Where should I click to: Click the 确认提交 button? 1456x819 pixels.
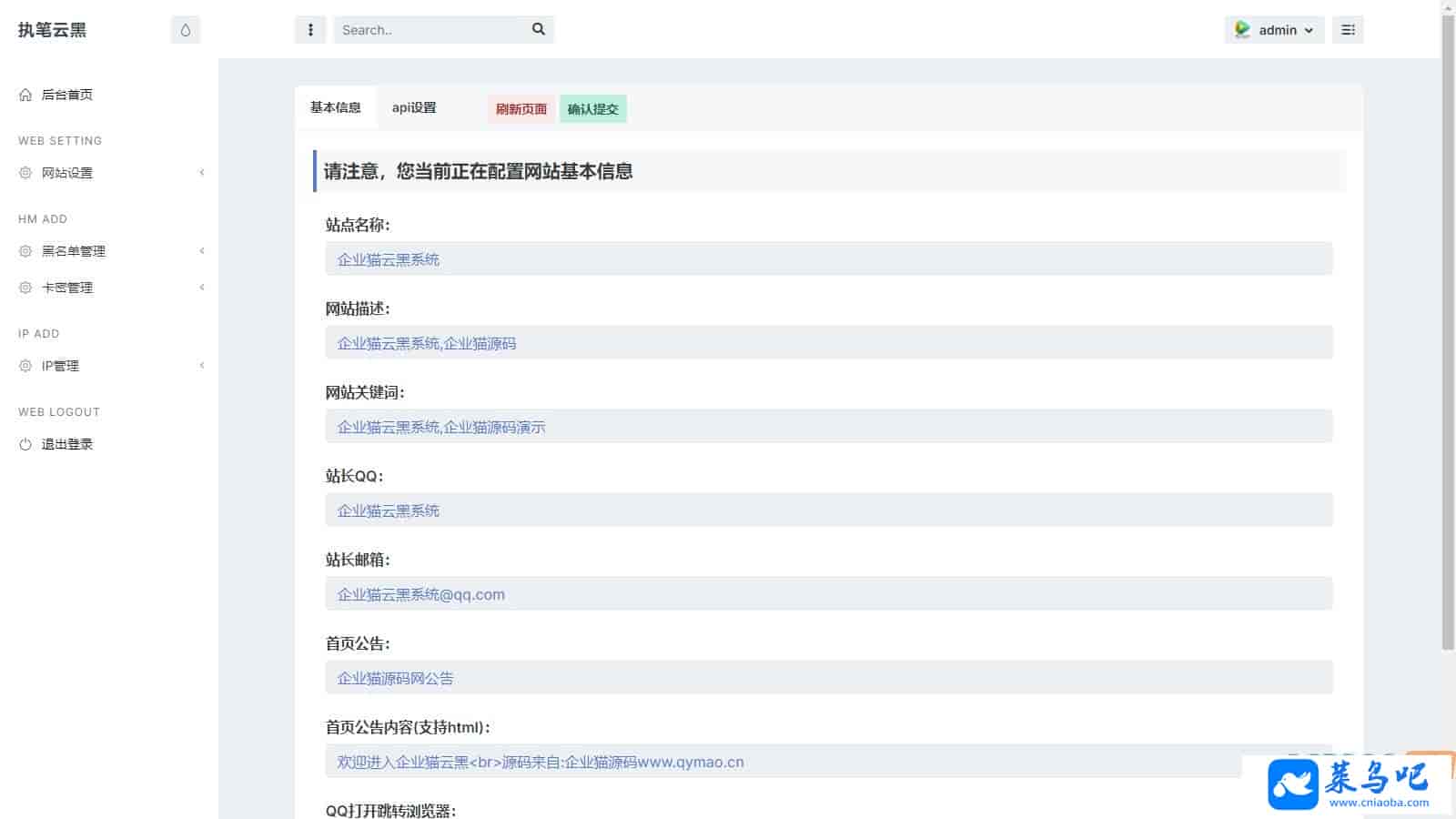click(x=593, y=109)
